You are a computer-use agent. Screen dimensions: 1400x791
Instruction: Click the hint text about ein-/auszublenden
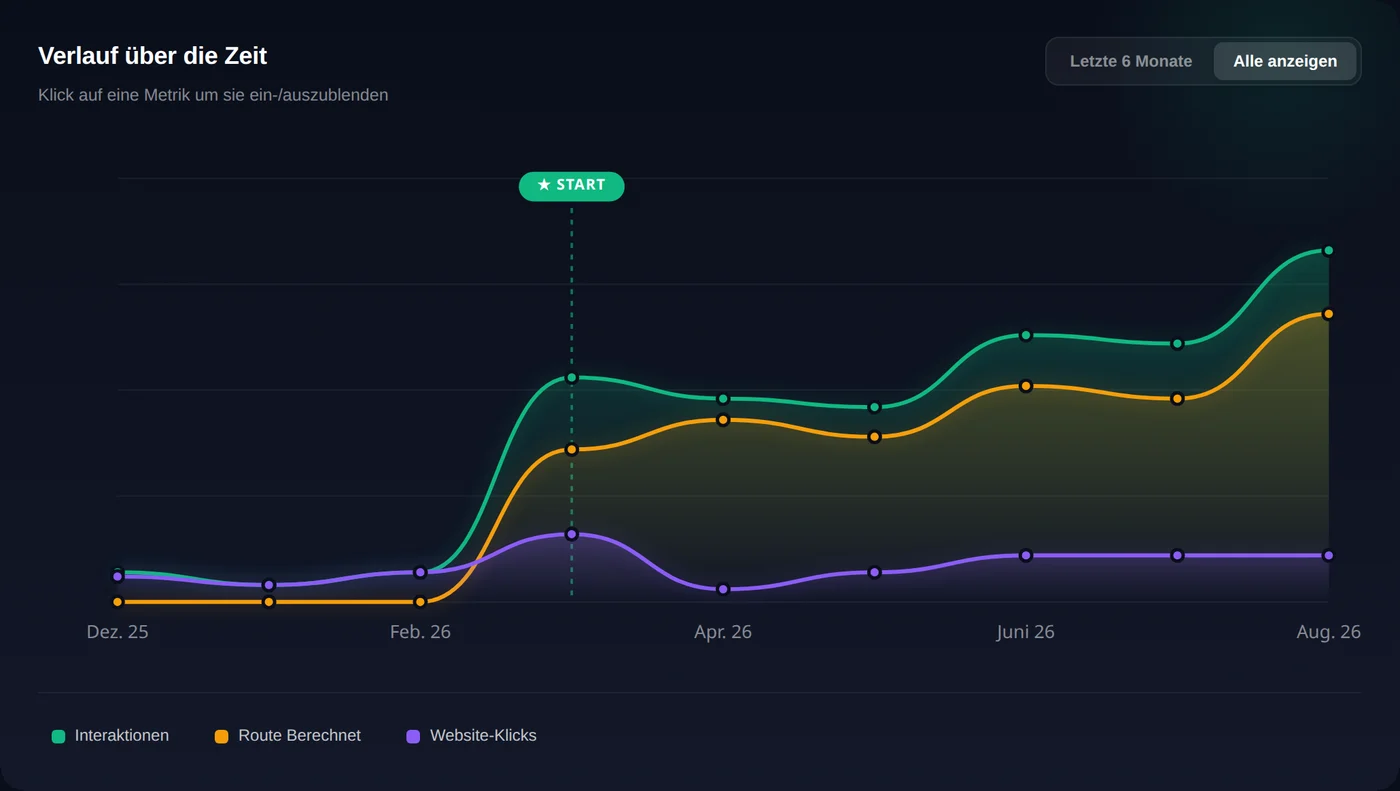coord(213,95)
